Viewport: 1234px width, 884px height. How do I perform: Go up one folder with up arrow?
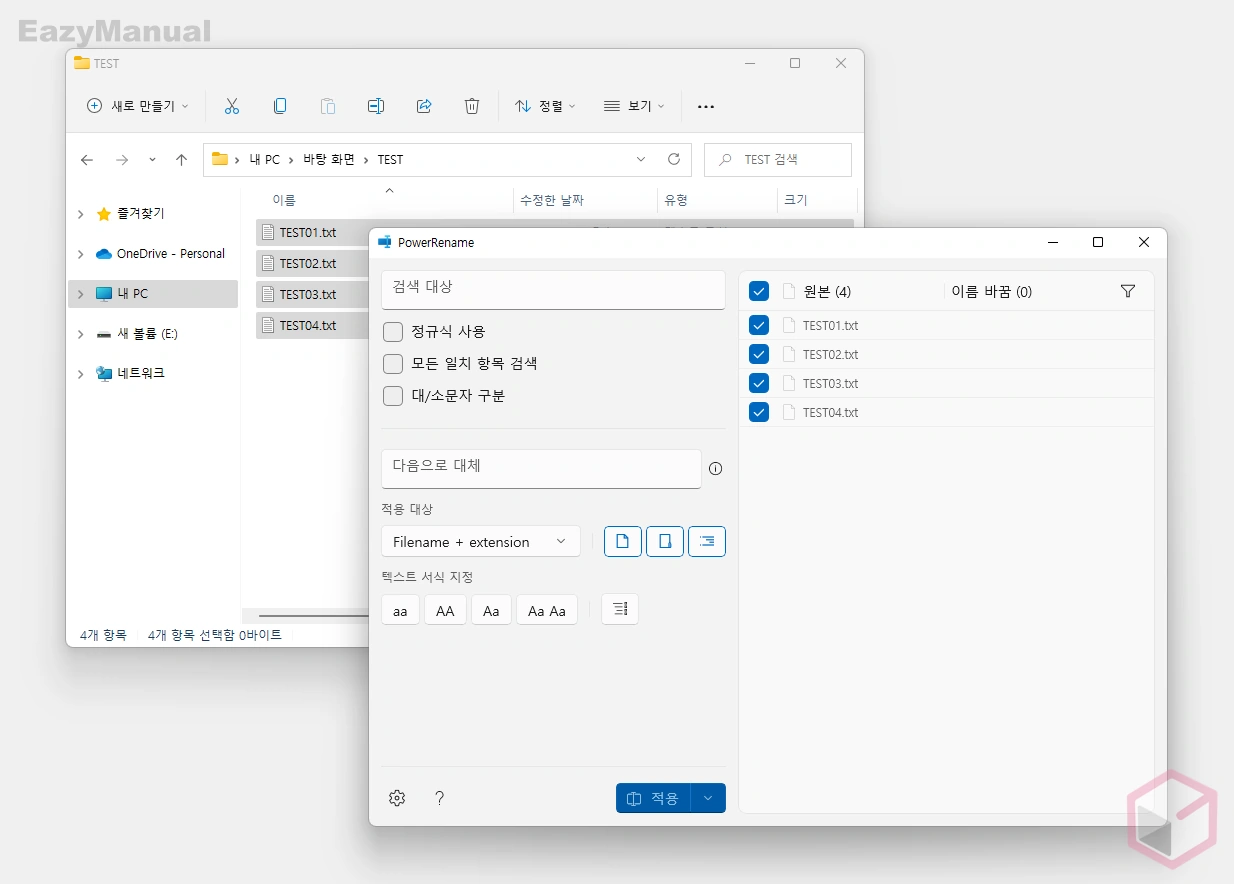181,160
